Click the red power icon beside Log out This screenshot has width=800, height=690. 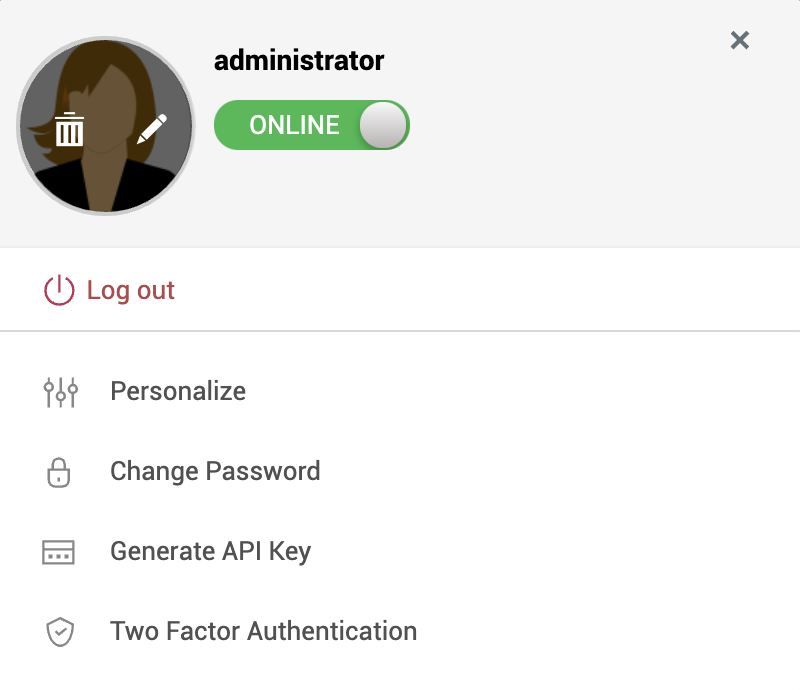pos(59,291)
